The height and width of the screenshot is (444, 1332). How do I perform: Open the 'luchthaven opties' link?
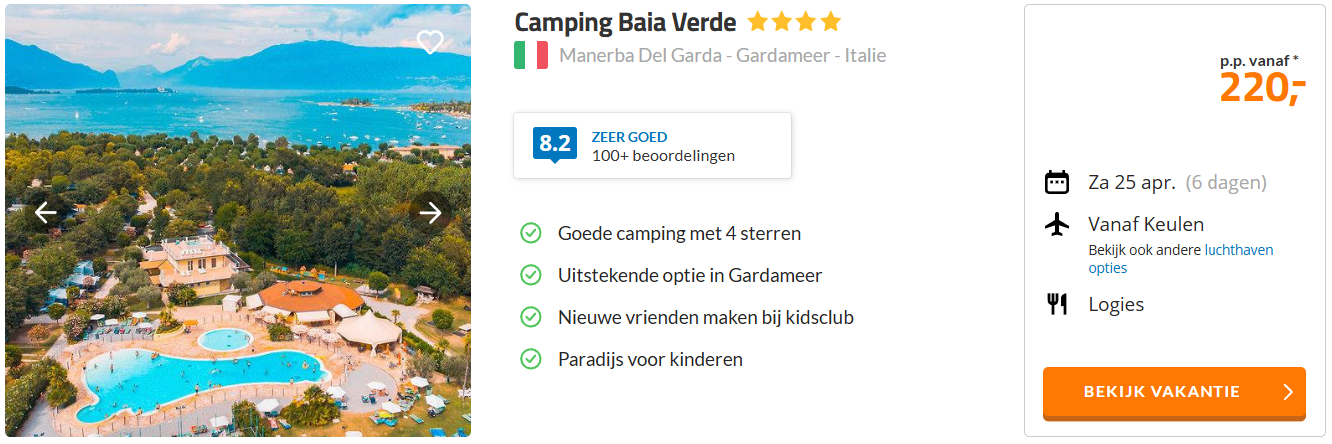point(1238,250)
